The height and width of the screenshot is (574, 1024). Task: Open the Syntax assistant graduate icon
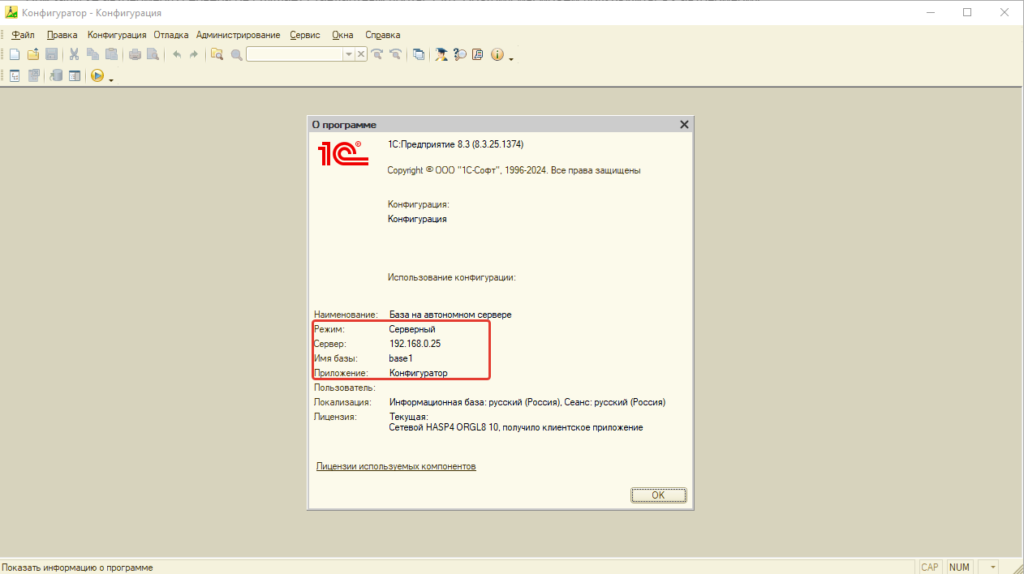click(x=441, y=55)
